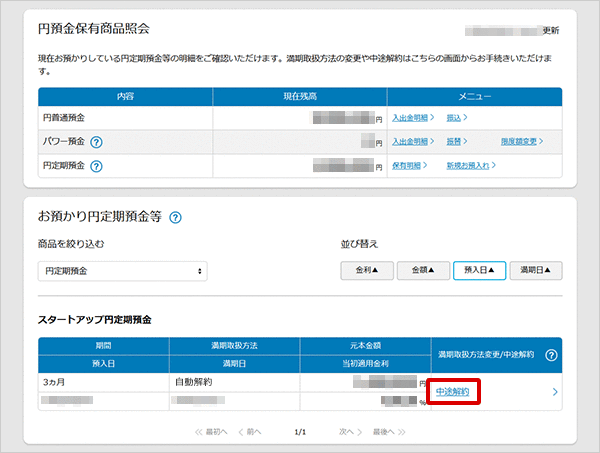Click 中途解約 link
The width and height of the screenshot is (600, 453).
(x=452, y=392)
